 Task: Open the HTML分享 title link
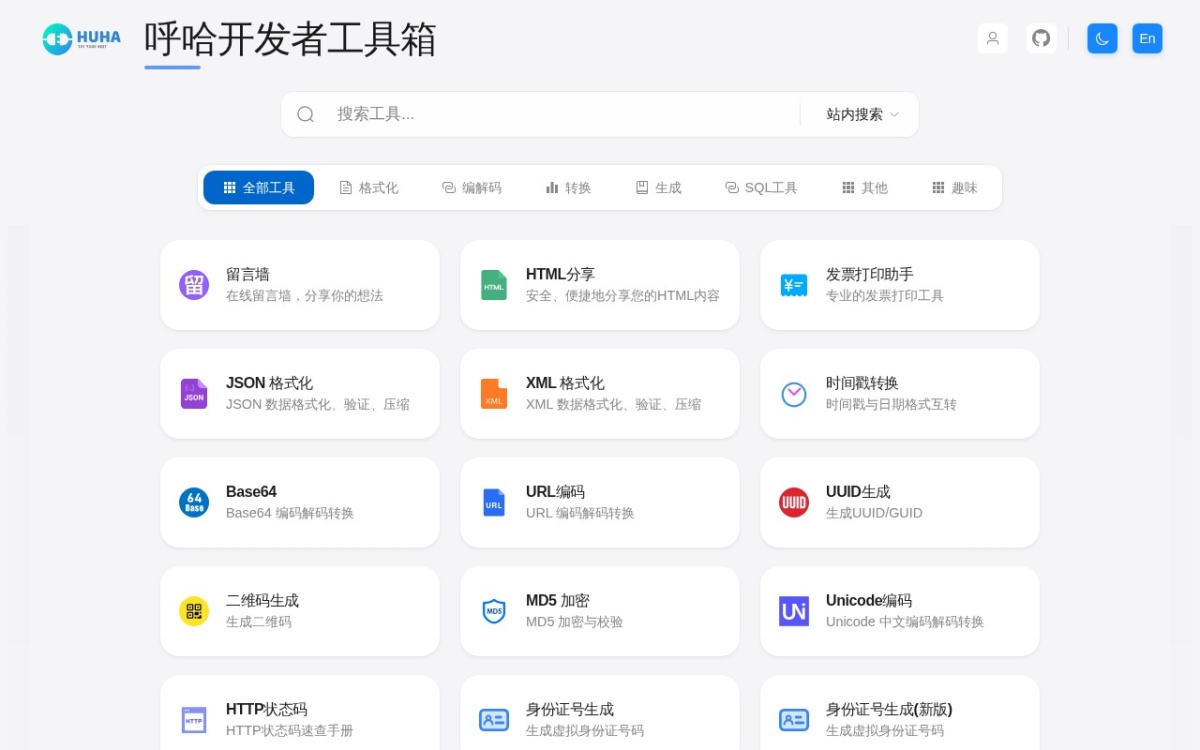pos(560,274)
